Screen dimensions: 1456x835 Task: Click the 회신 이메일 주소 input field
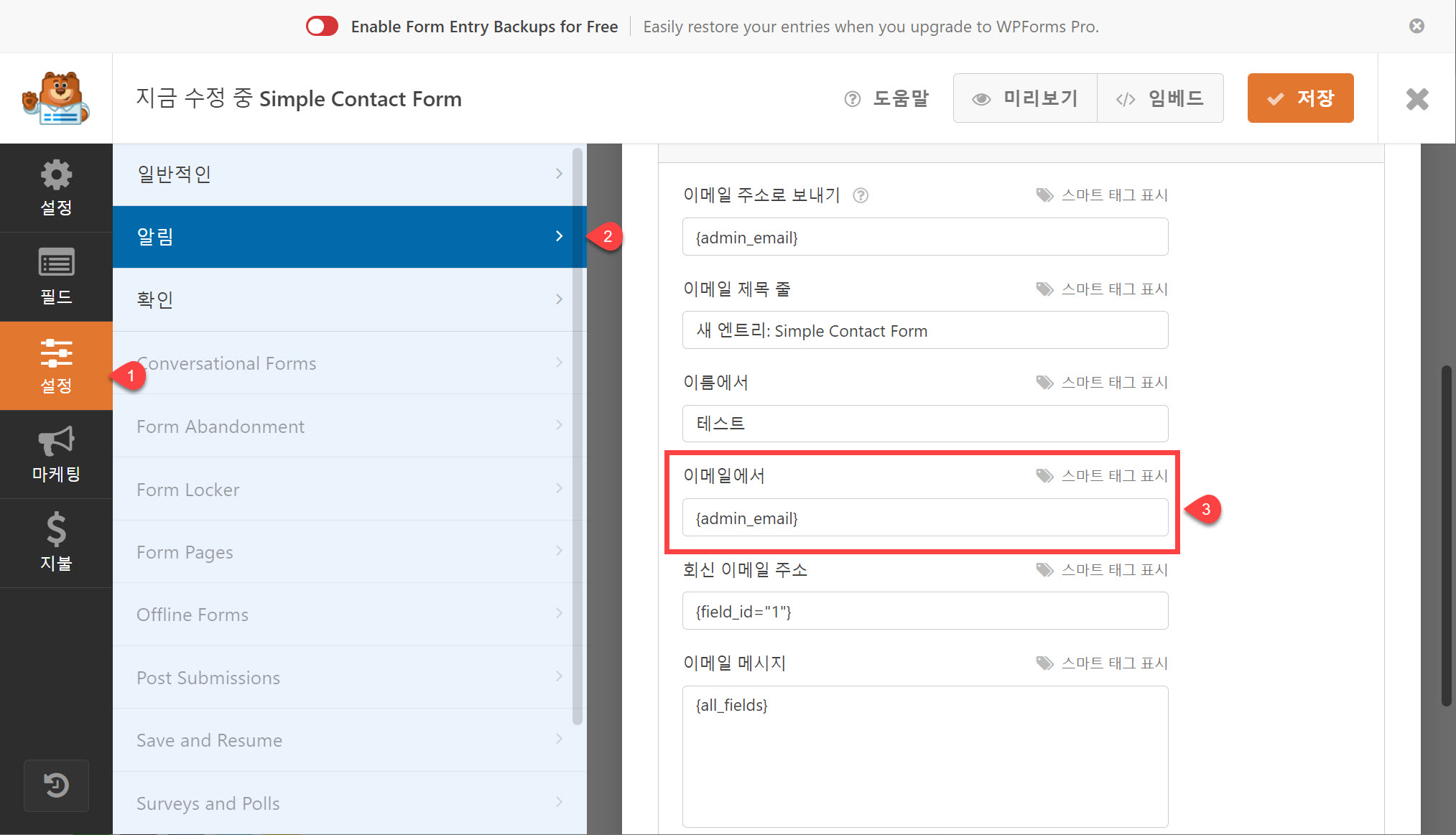tap(924, 611)
